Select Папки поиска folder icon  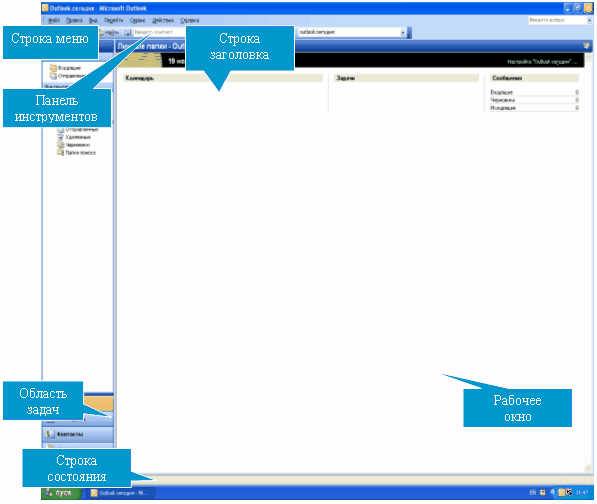(x=60, y=153)
